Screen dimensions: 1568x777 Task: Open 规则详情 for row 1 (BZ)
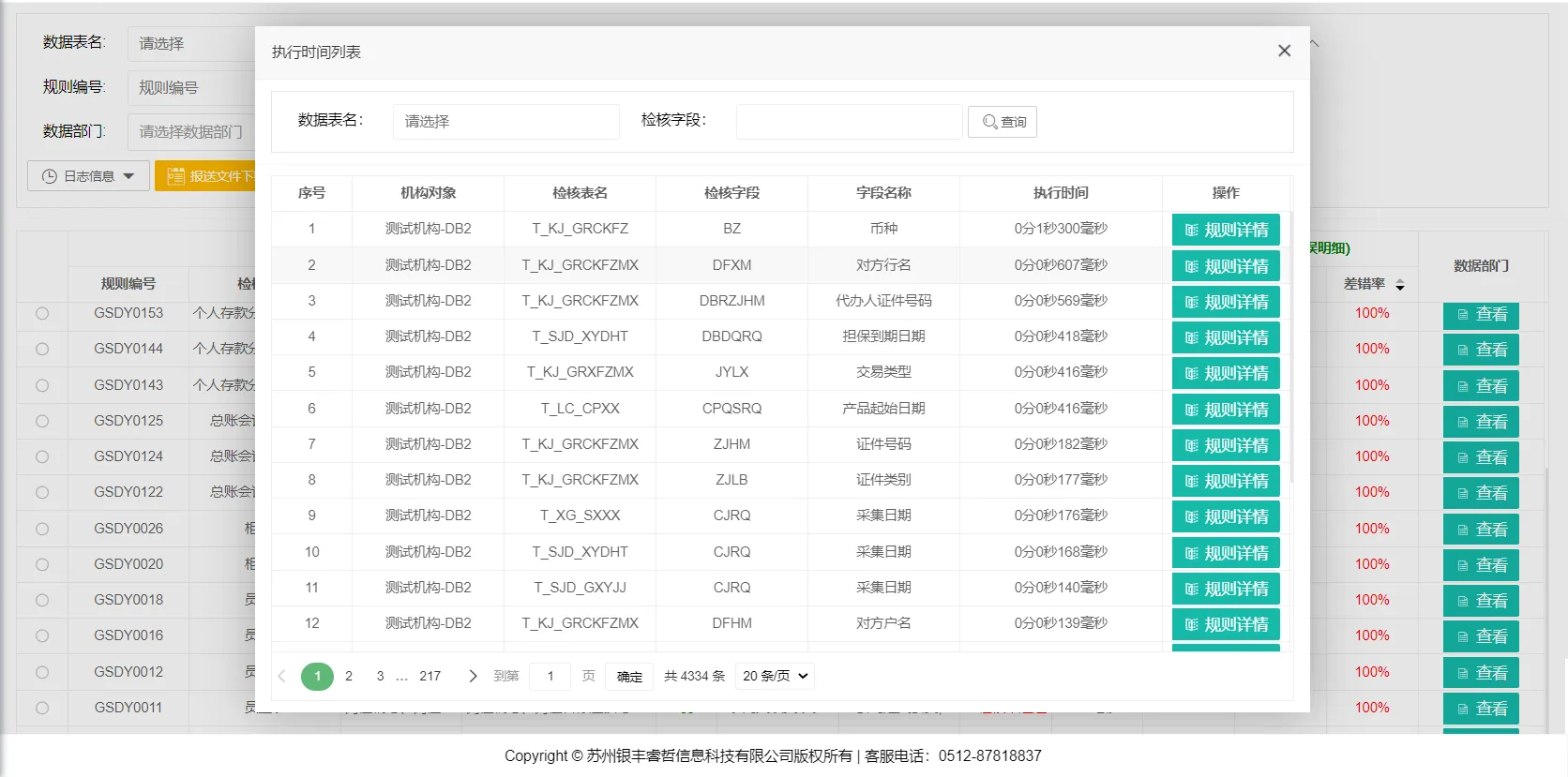pos(1225,230)
